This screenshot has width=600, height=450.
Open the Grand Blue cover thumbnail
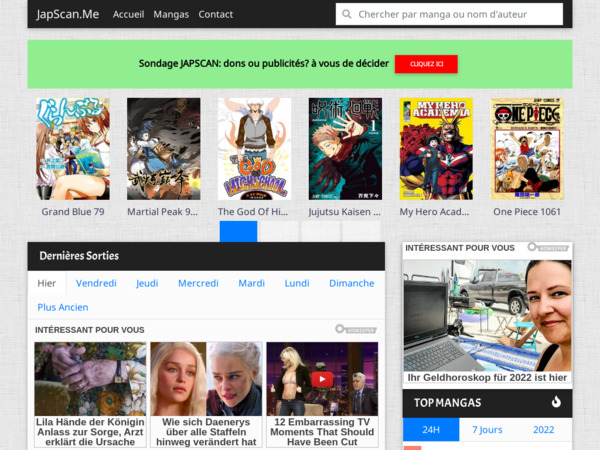[73, 149]
